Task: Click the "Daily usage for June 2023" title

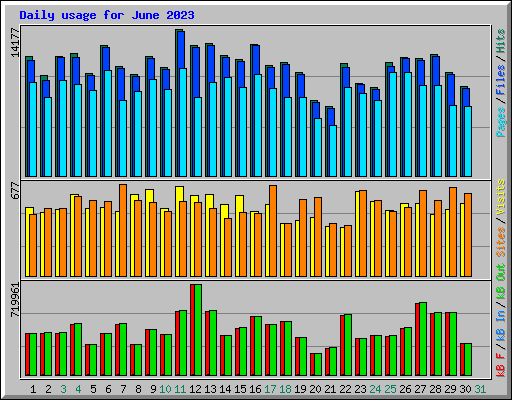Action: point(107,15)
